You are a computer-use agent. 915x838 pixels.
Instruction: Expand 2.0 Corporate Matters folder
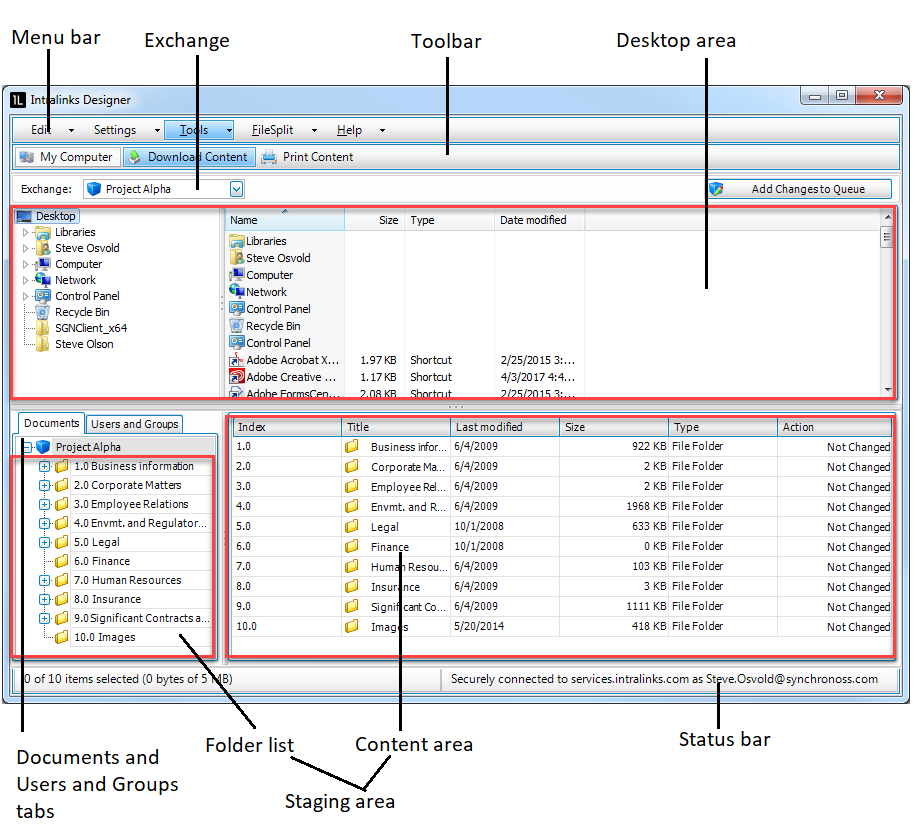pyautogui.click(x=44, y=486)
